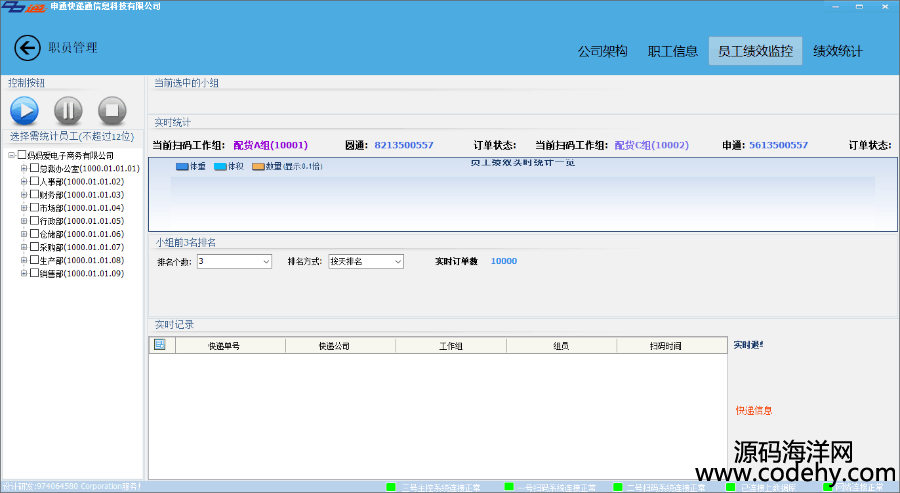Click the back arrow next to 职员管理
Viewport: 900px width, 493px height.
pos(28,48)
